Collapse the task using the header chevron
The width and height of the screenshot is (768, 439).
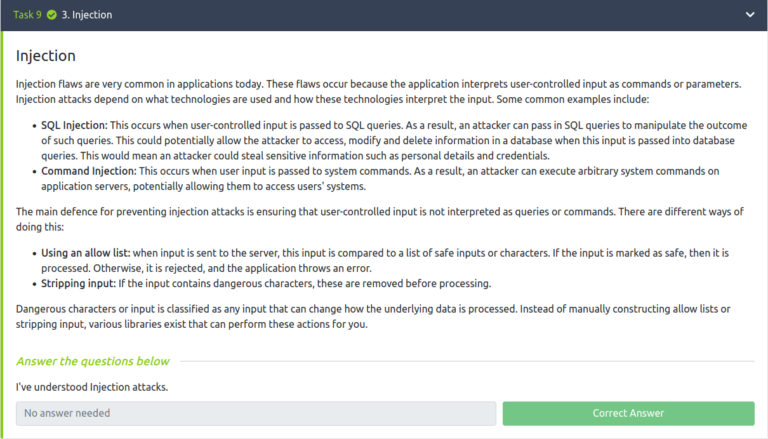pyautogui.click(x=750, y=15)
